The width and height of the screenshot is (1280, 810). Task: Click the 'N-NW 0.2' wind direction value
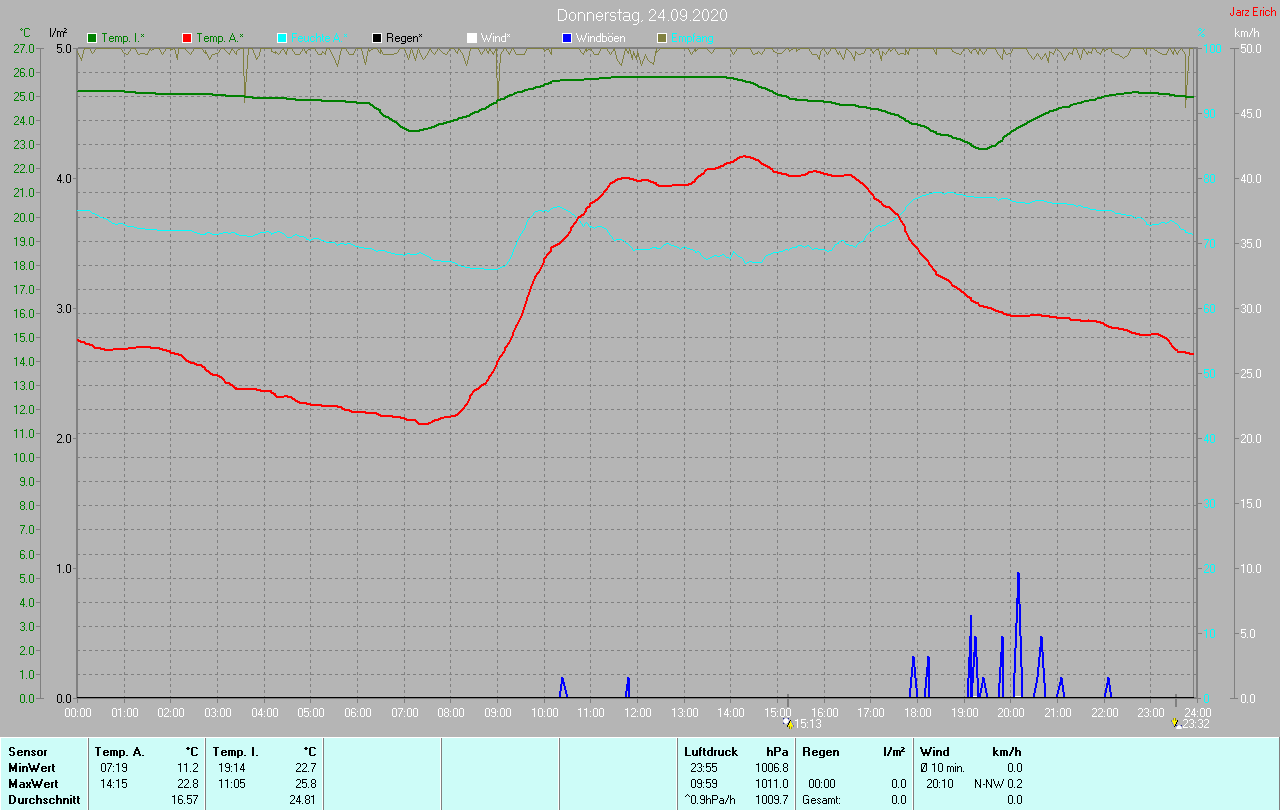tap(998, 784)
